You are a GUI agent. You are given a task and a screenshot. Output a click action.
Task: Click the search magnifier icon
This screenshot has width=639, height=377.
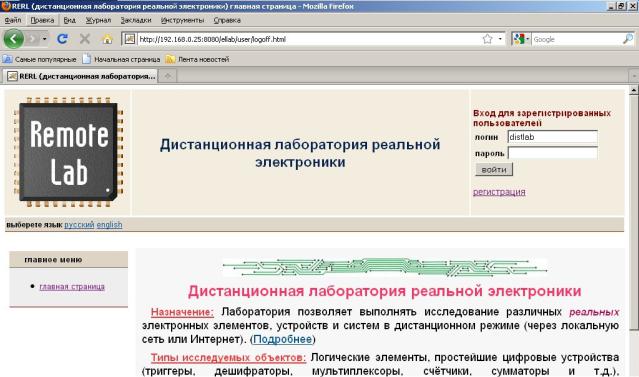point(628,39)
